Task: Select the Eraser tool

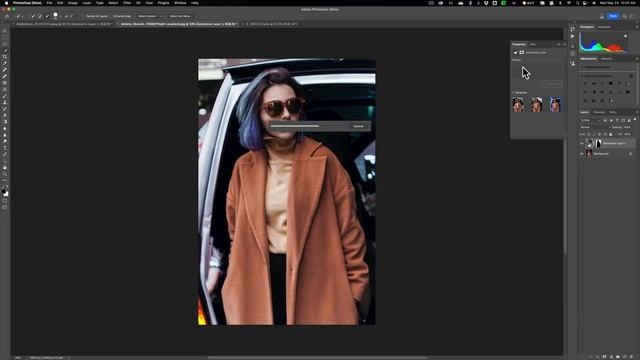Action: (x=5, y=115)
